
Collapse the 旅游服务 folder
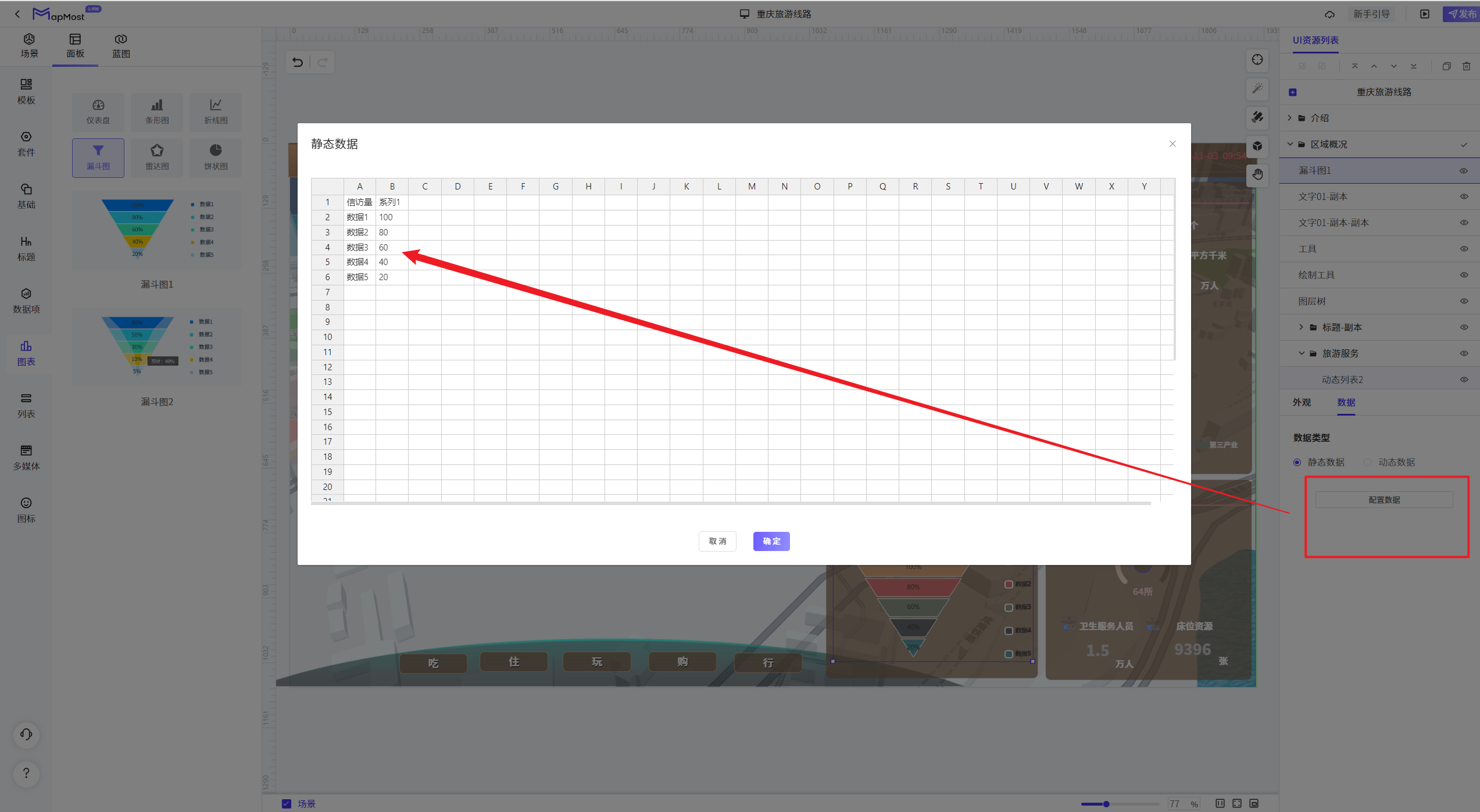1302,353
